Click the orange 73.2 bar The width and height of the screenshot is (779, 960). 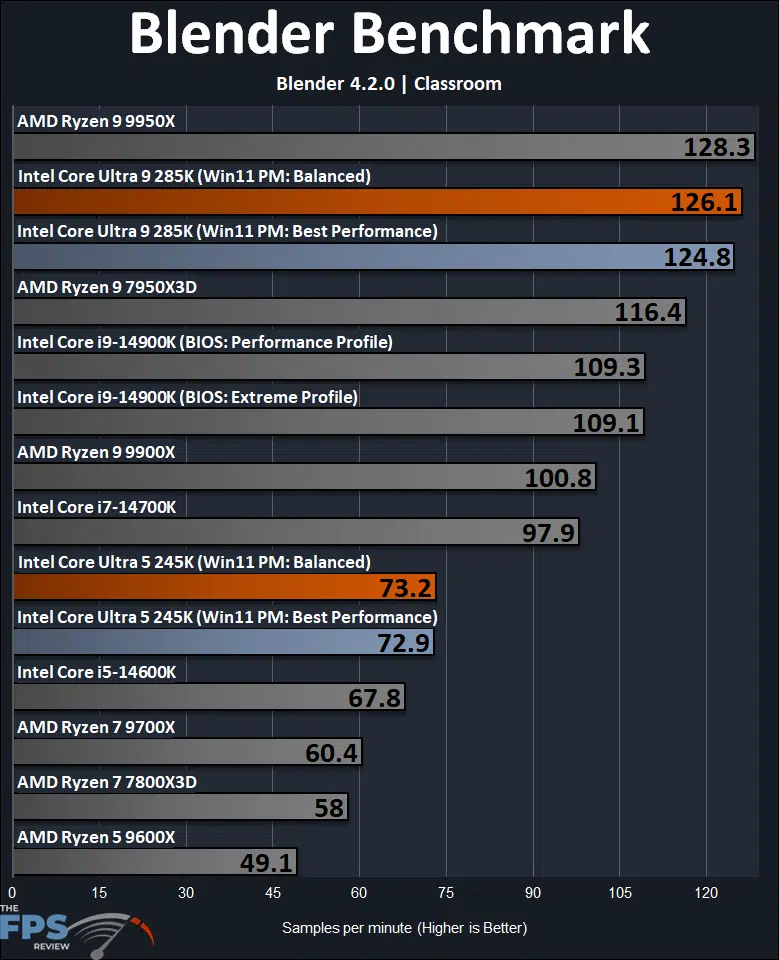coord(225,587)
